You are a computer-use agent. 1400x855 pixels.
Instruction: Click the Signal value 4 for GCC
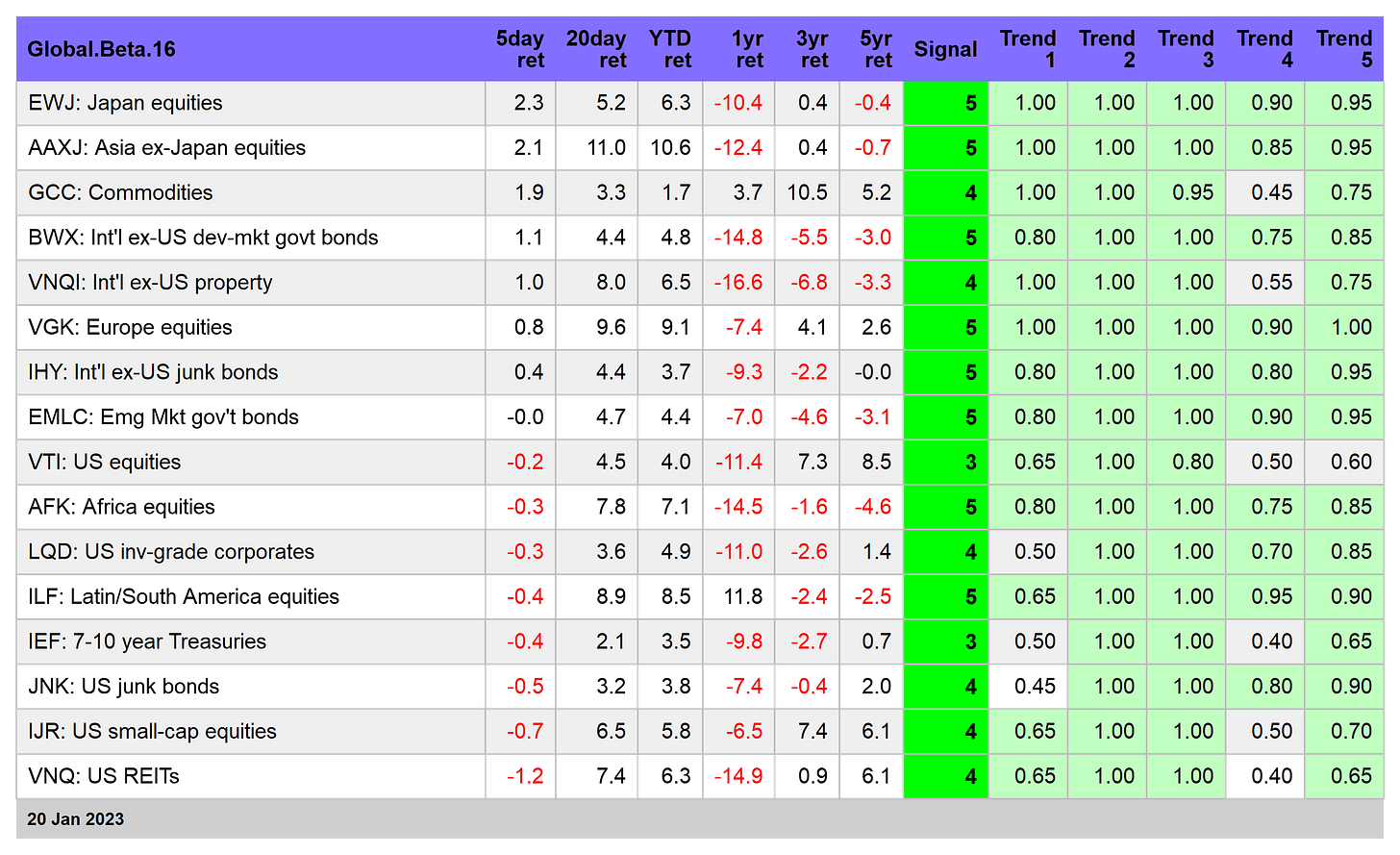[971, 192]
